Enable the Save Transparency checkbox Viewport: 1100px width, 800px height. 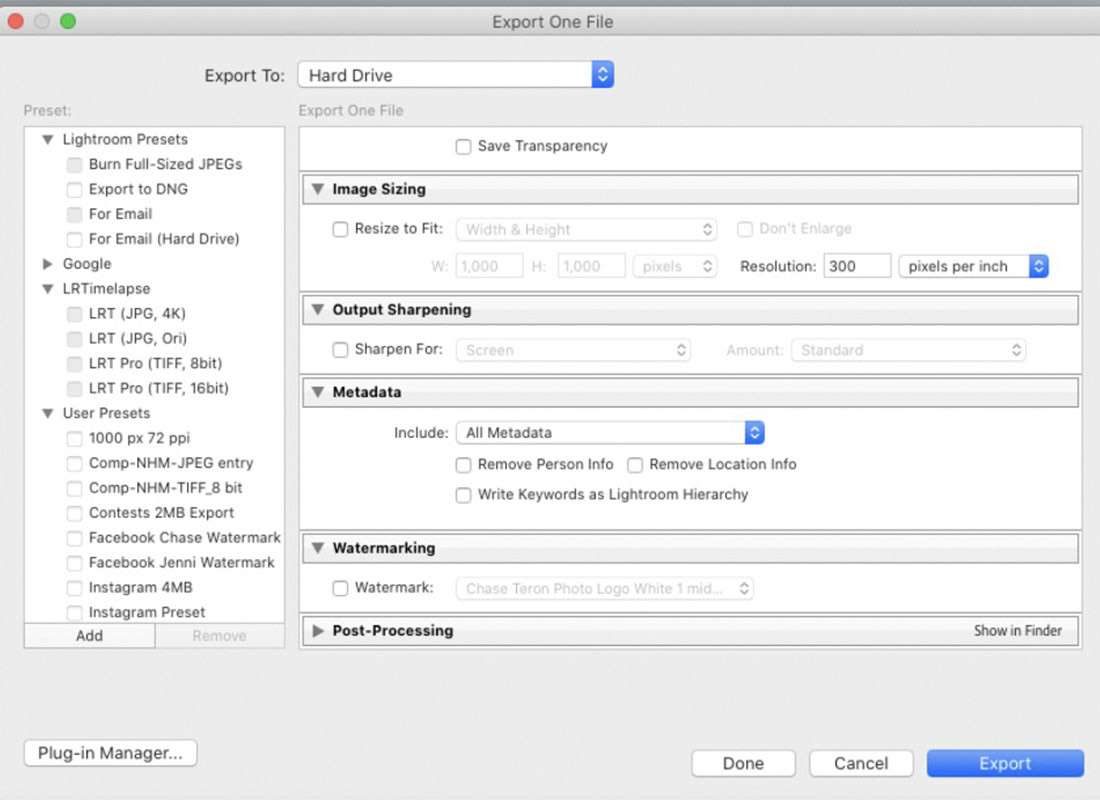coord(463,147)
